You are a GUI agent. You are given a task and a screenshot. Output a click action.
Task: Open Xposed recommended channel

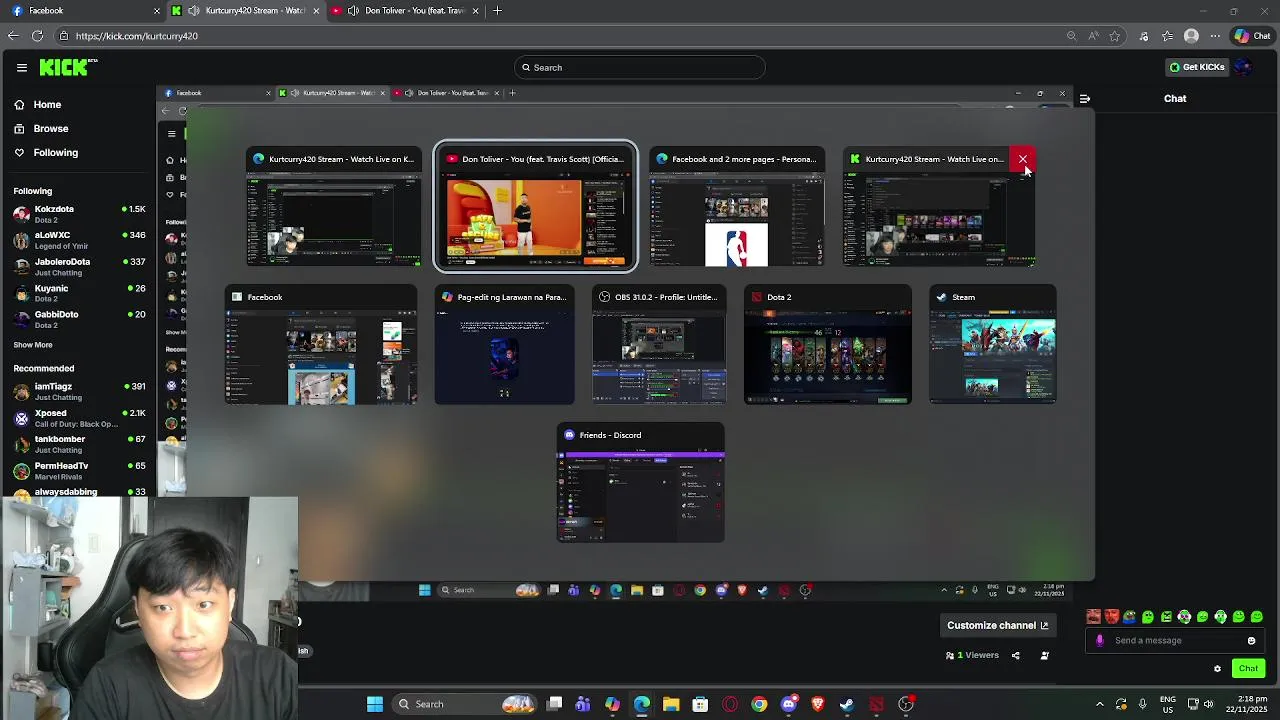(x=80, y=418)
